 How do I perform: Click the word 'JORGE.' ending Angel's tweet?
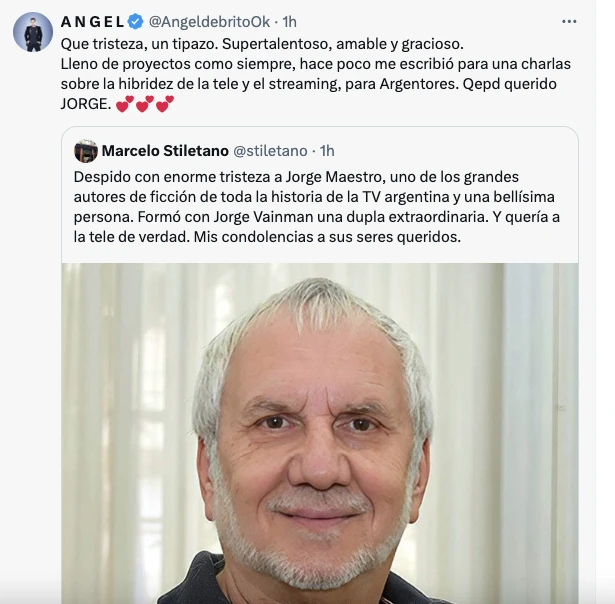tap(86, 104)
